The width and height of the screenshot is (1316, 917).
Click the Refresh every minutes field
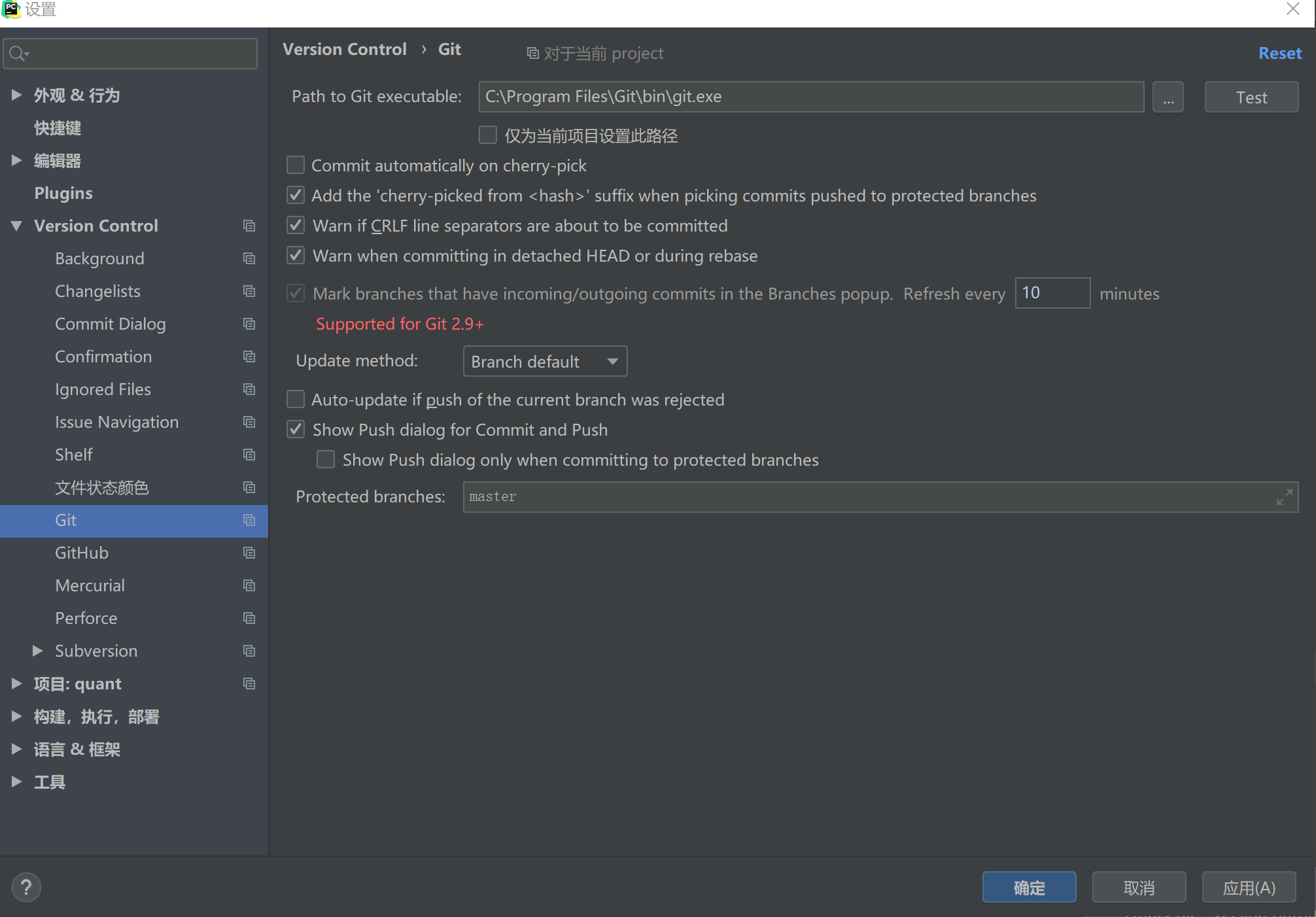[x=1052, y=293]
